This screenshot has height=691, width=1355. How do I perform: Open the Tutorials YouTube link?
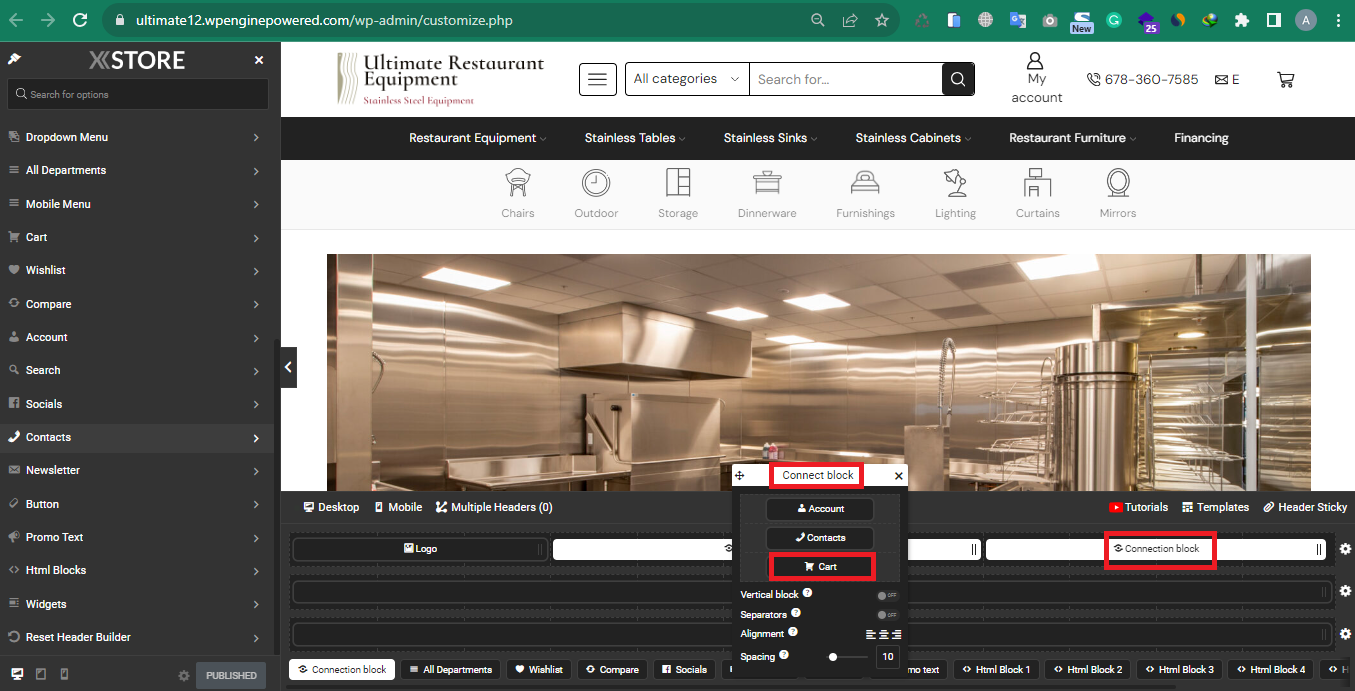(1139, 507)
